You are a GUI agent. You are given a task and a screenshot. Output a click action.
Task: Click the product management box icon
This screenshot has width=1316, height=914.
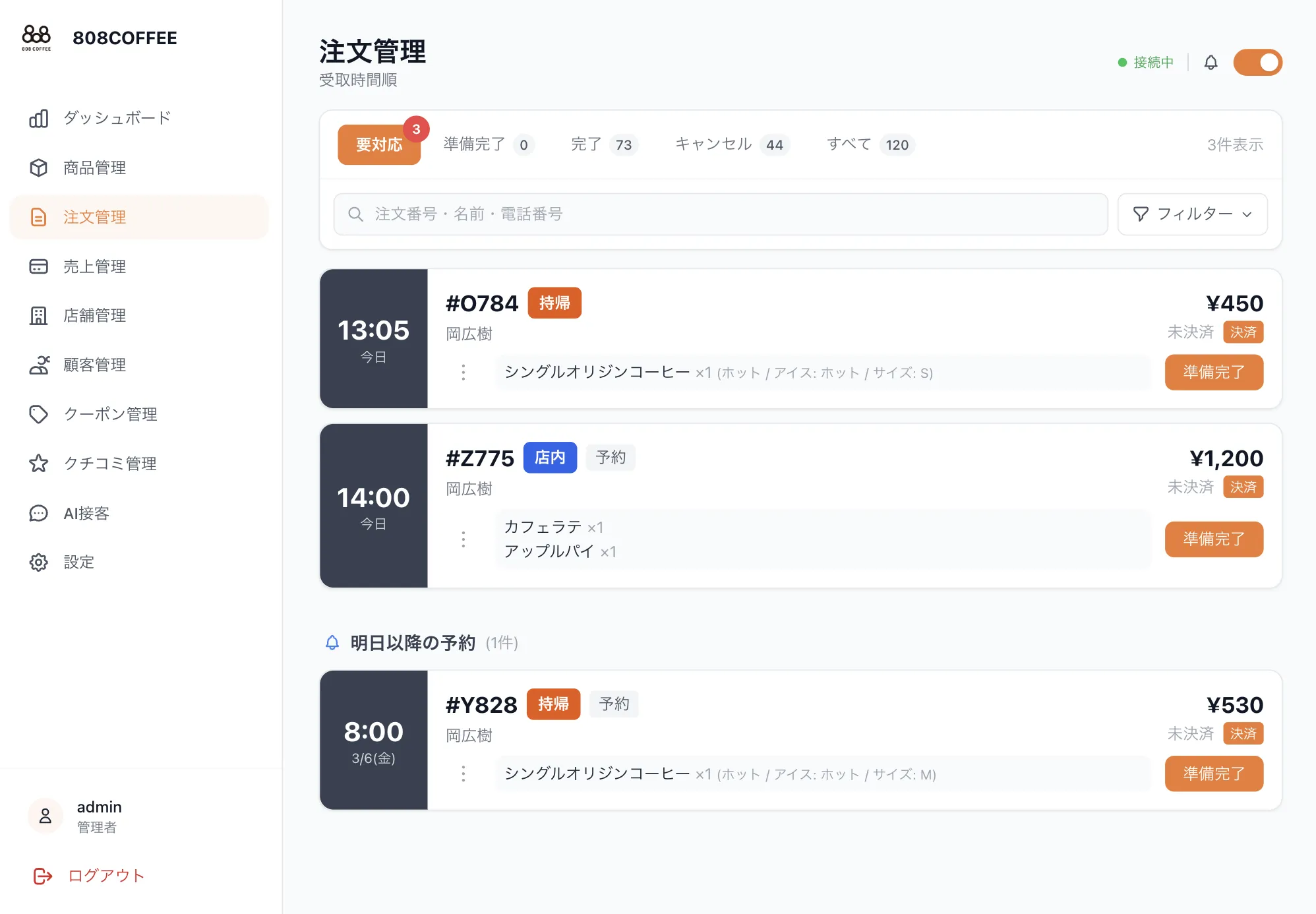click(39, 168)
